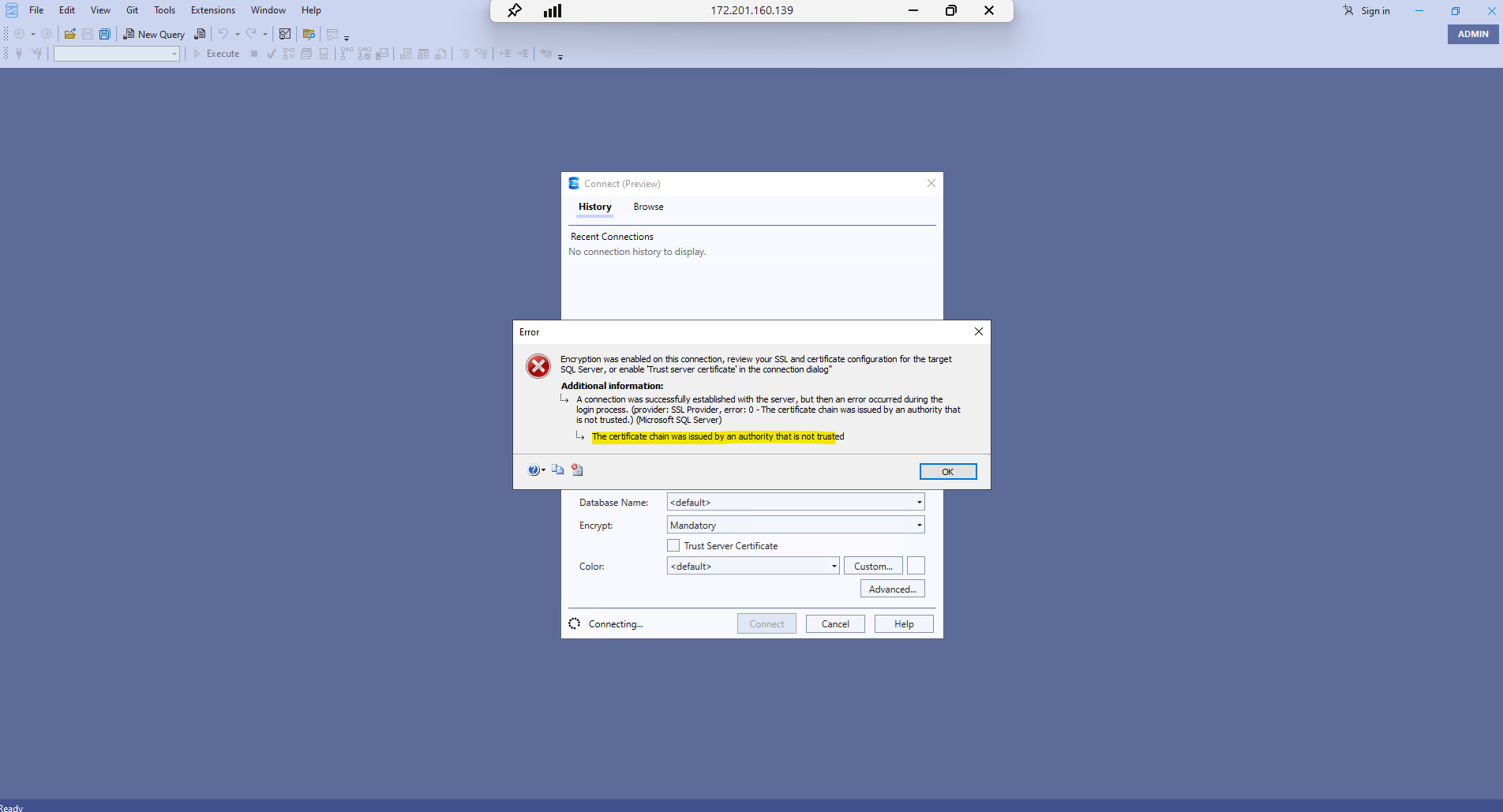
Task: Expand the Redo history dropdown arrow
Action: (265, 34)
